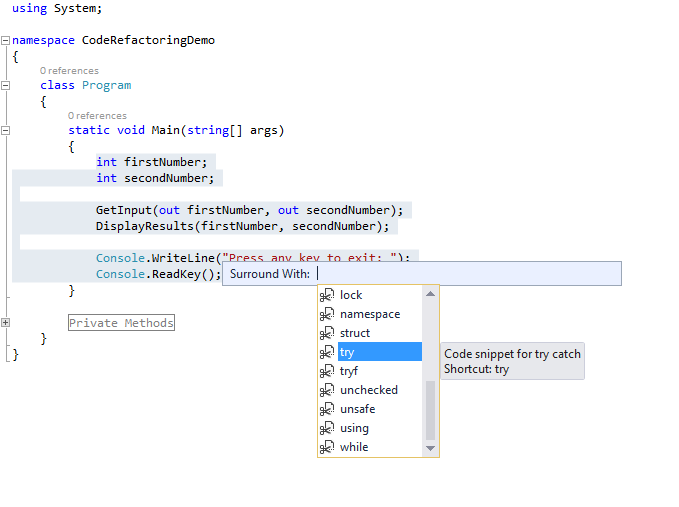The width and height of the screenshot is (679, 507).
Task: Click the 'int firstNumber;' declaration
Action: pyautogui.click(x=152, y=162)
